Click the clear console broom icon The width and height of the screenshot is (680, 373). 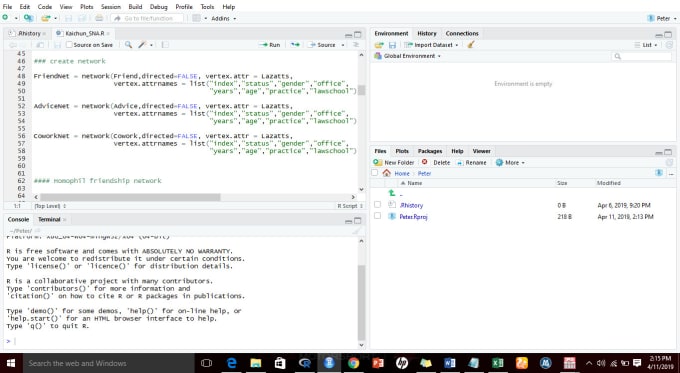(x=356, y=231)
